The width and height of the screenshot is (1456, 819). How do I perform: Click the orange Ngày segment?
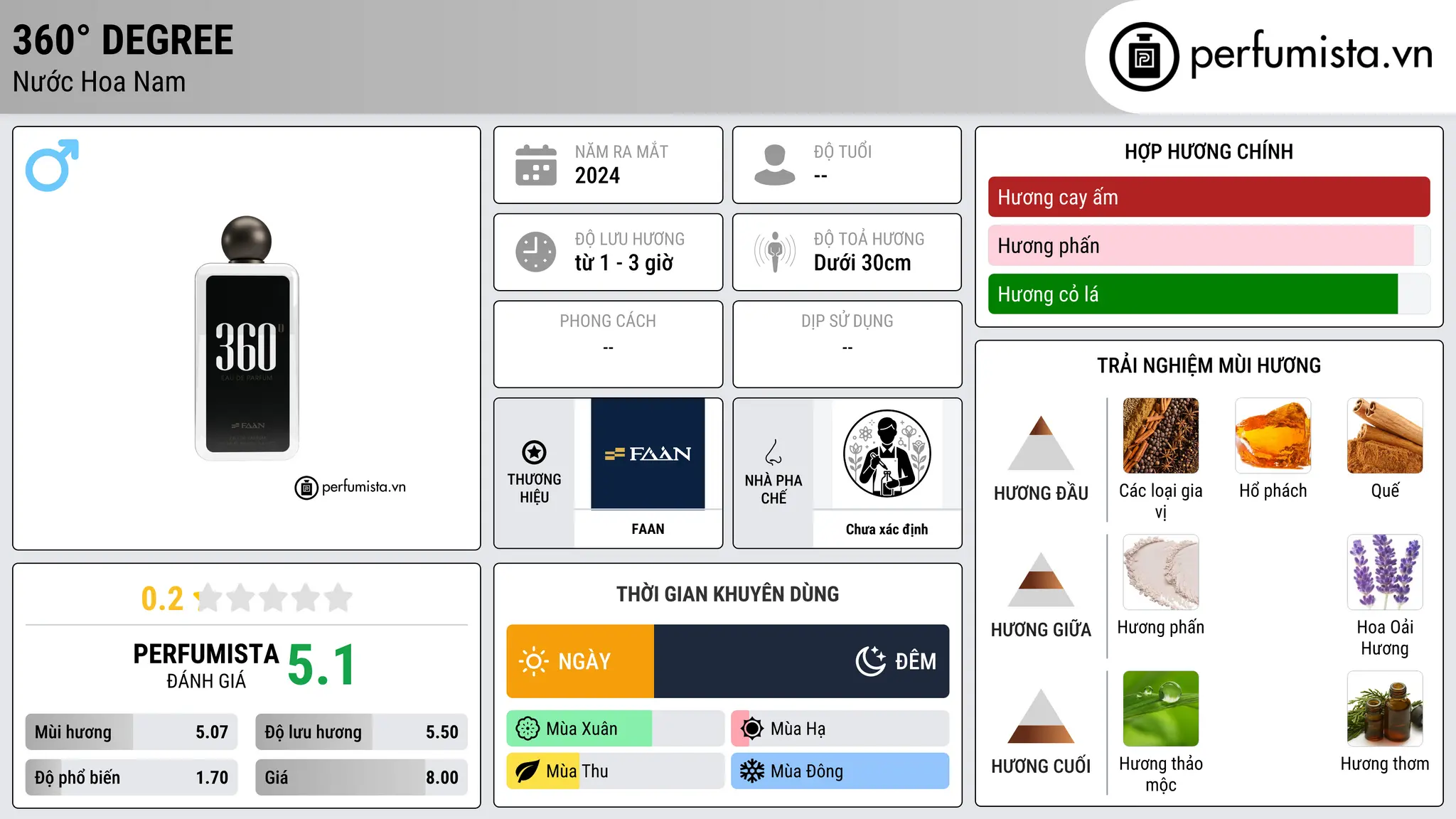580,661
